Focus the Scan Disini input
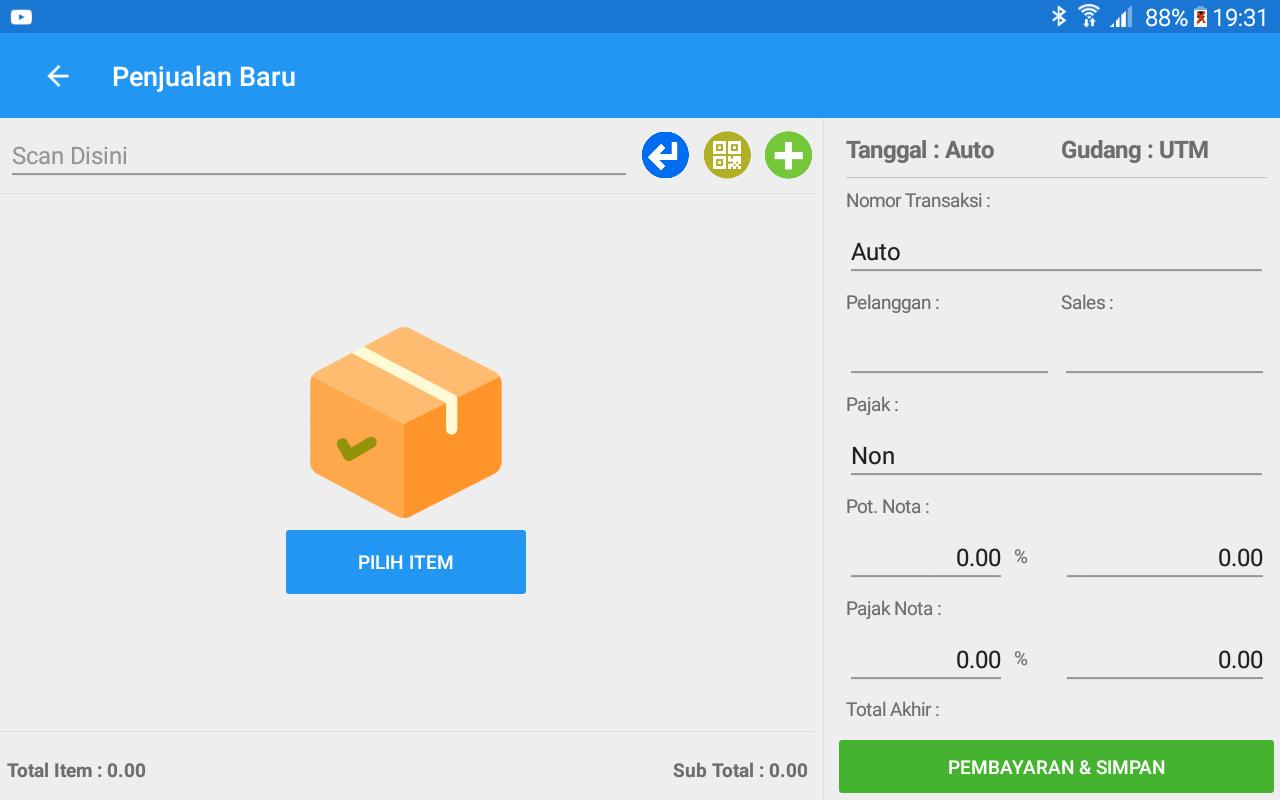 [x=318, y=156]
